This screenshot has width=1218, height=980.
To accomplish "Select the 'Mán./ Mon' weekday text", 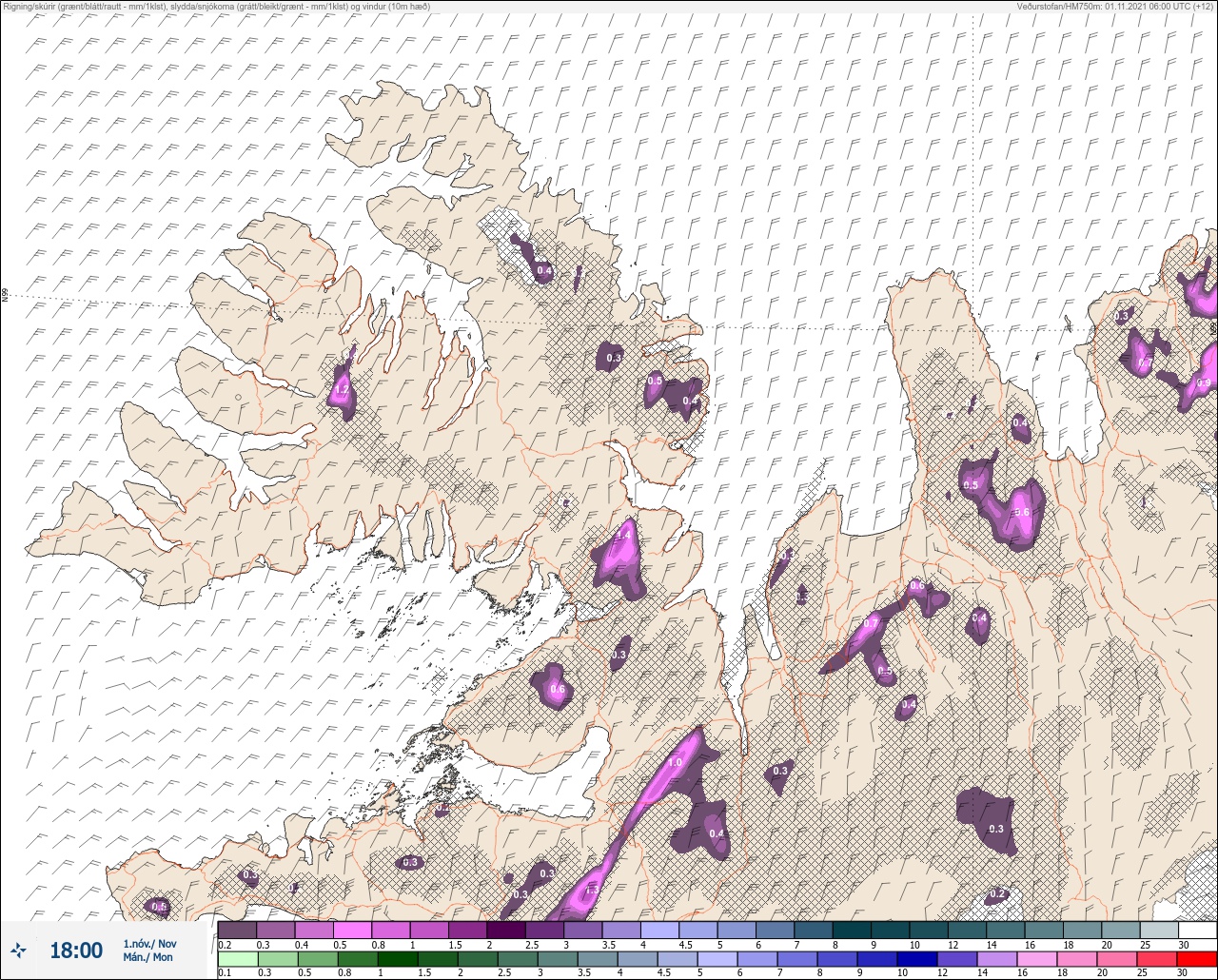I will click(x=147, y=957).
